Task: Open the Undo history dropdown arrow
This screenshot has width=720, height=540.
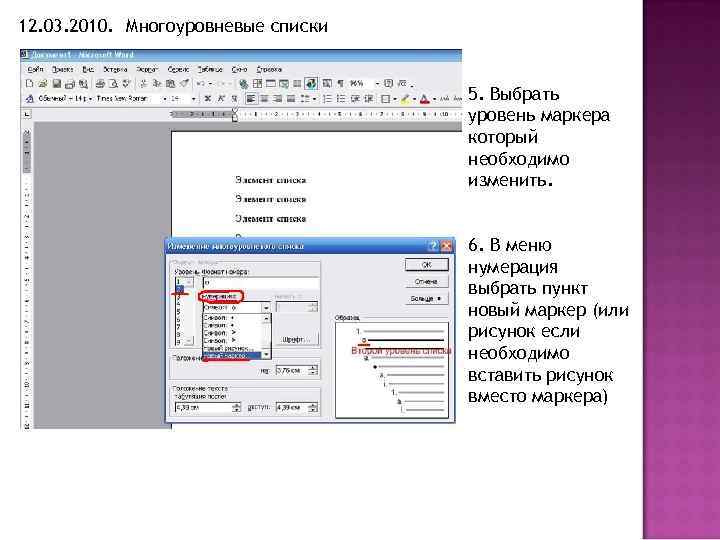Action: click(210, 84)
